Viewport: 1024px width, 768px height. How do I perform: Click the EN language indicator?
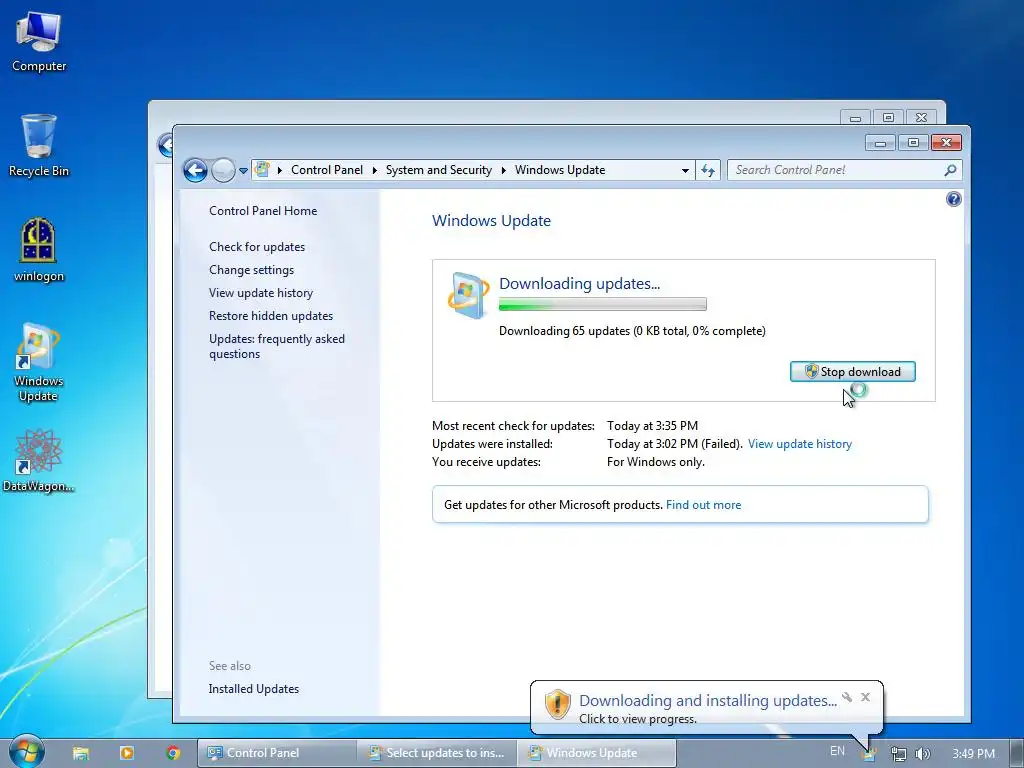click(837, 751)
